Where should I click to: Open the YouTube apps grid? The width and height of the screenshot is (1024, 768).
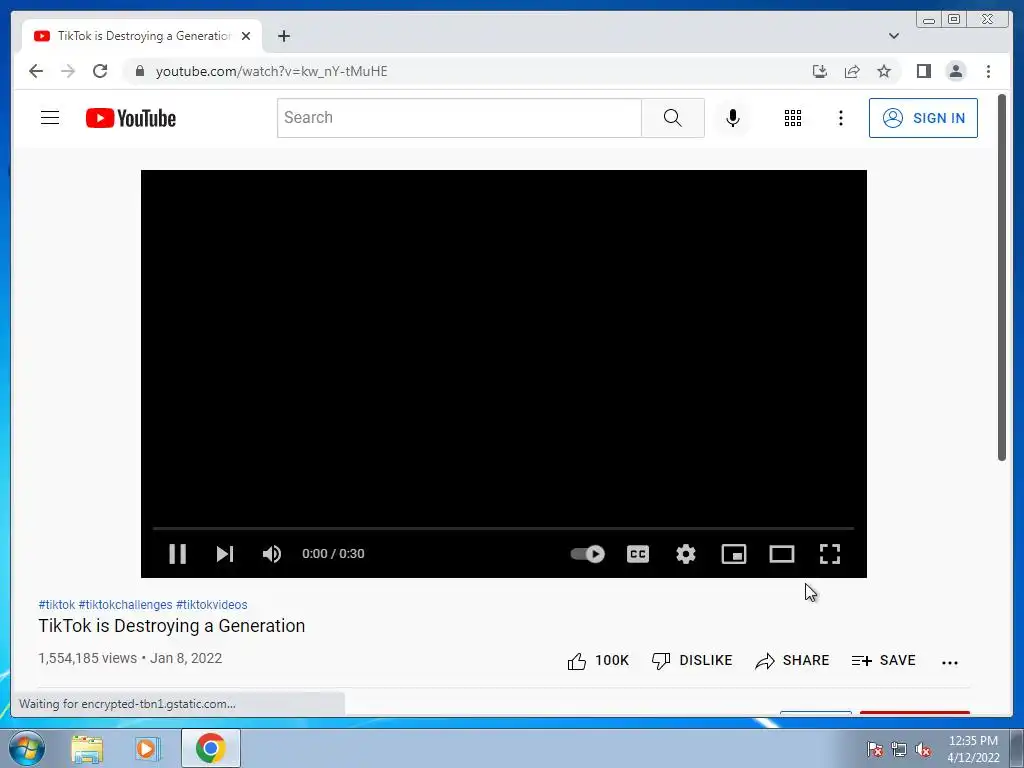[793, 118]
